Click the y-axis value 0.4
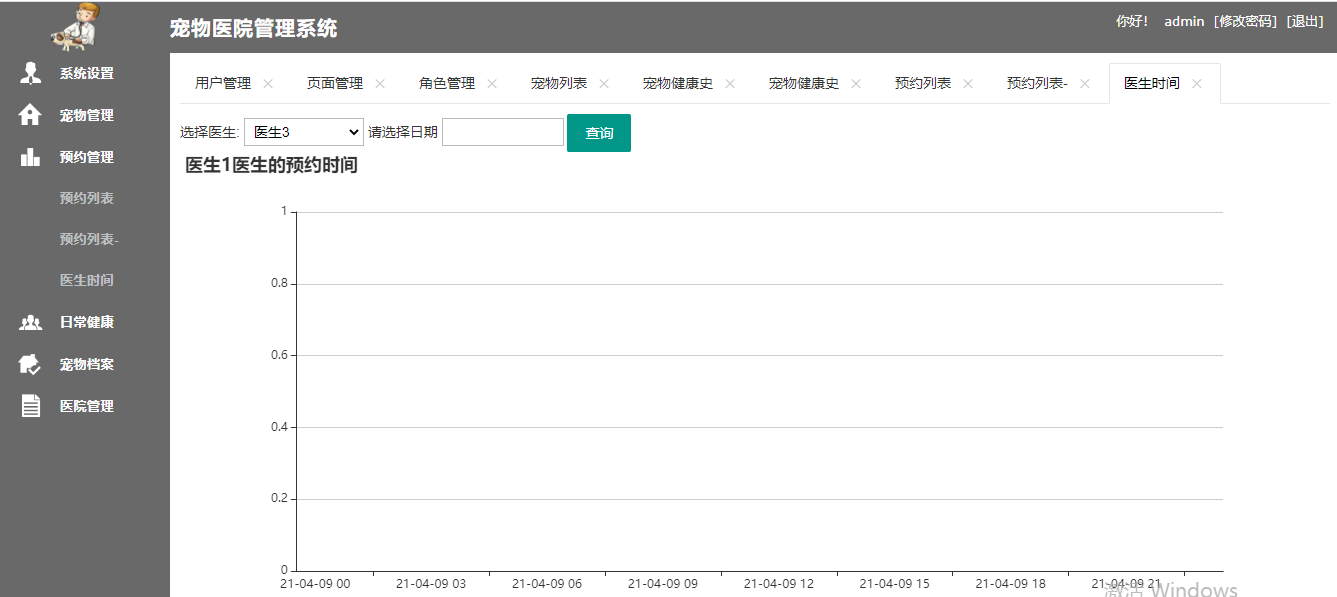 click(x=279, y=427)
